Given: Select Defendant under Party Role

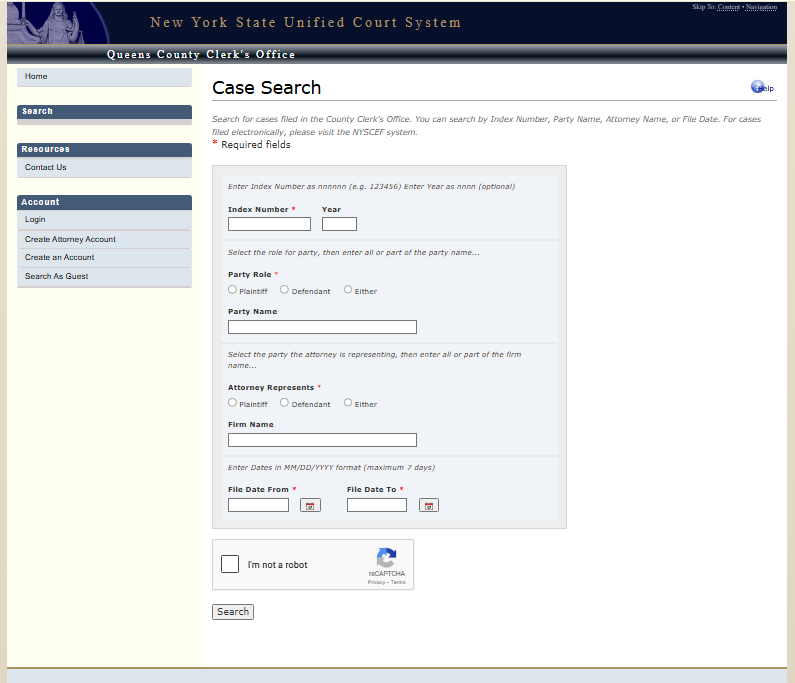Looking at the screenshot, I should pyautogui.click(x=285, y=290).
